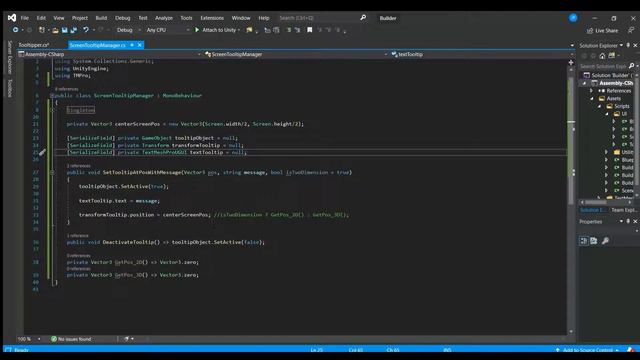Open the Extensions menu
Screen dimensions: 640x360
pyautogui.click(x=212, y=18)
